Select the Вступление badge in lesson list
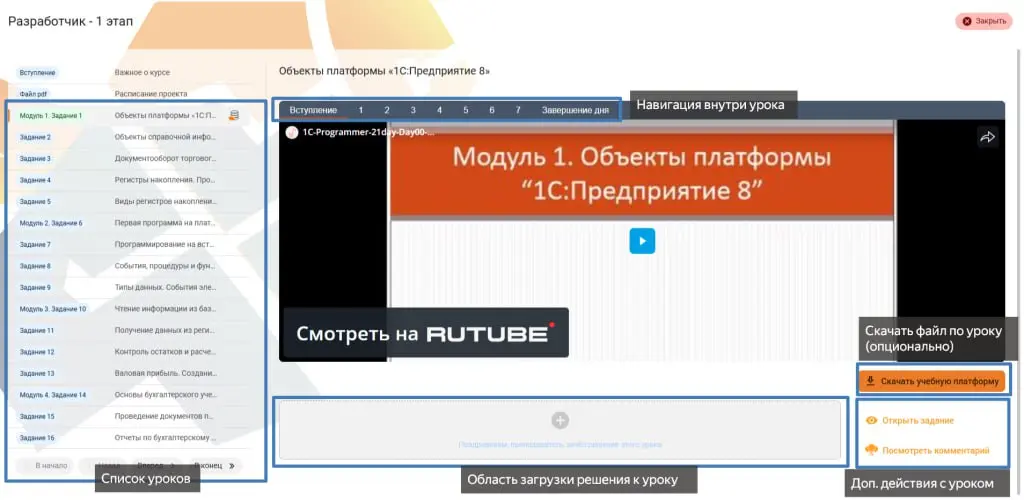Screen dimensions: 1024x500 [37, 72]
